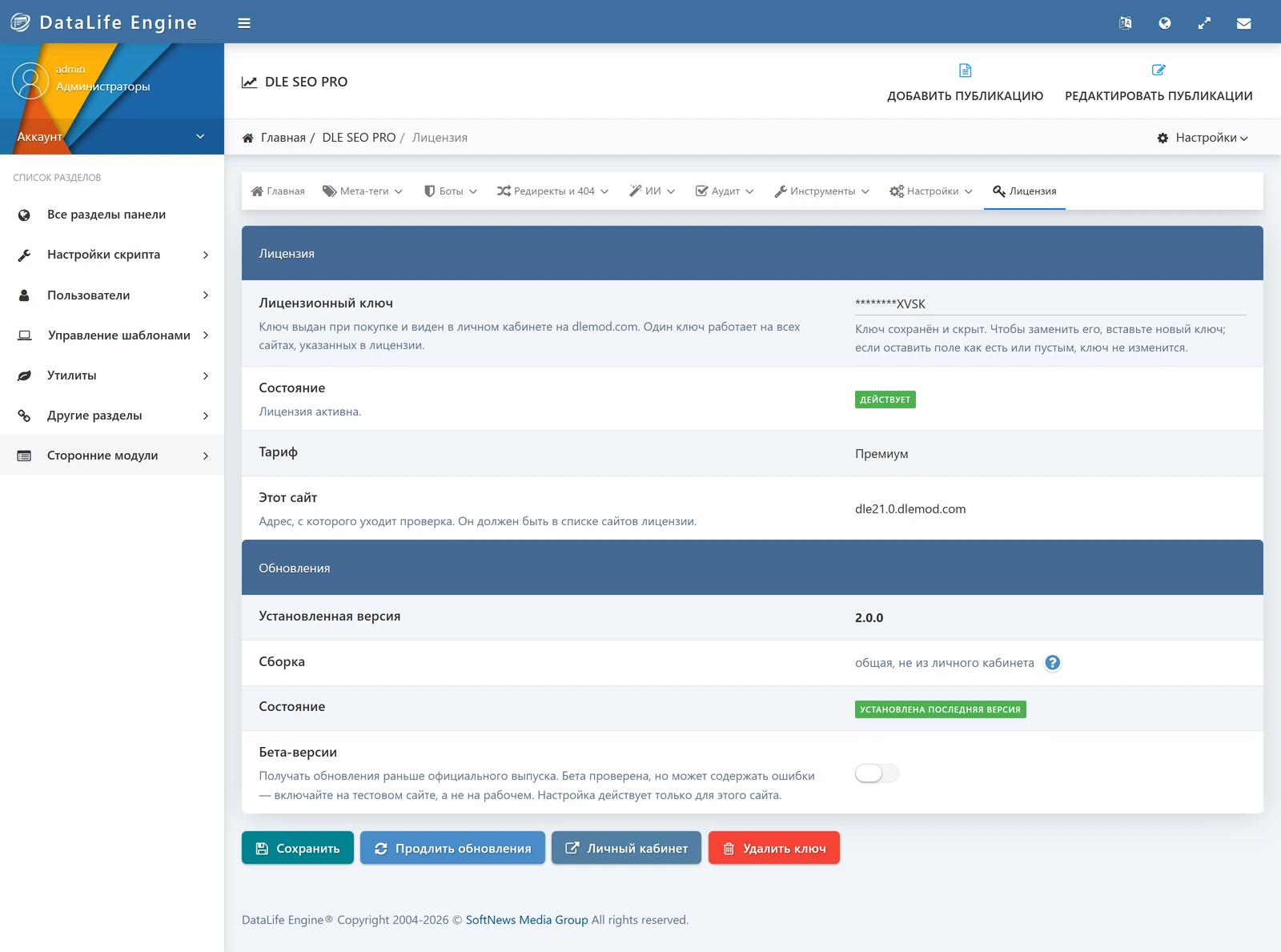Click the help question mark icon near Сборка
This screenshot has height=952, width=1281.
(1053, 662)
